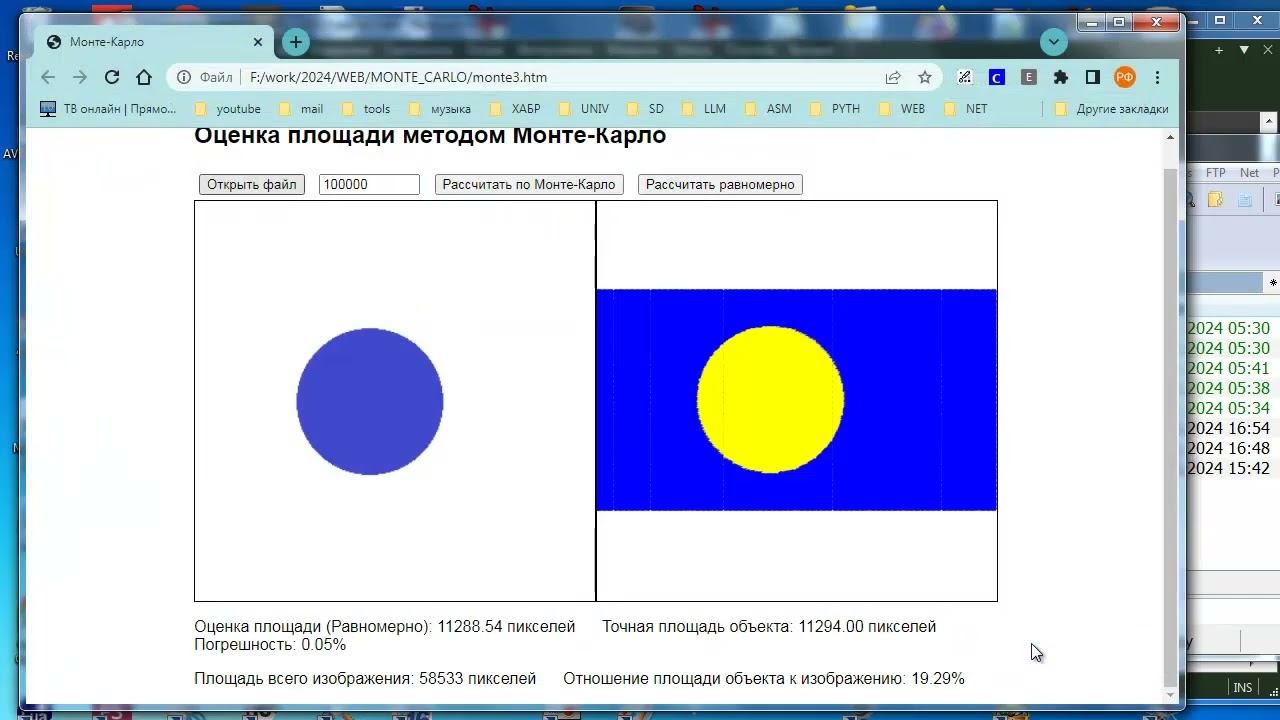Click the 19.29% ratio text
The image size is (1280, 720).
[938, 679]
